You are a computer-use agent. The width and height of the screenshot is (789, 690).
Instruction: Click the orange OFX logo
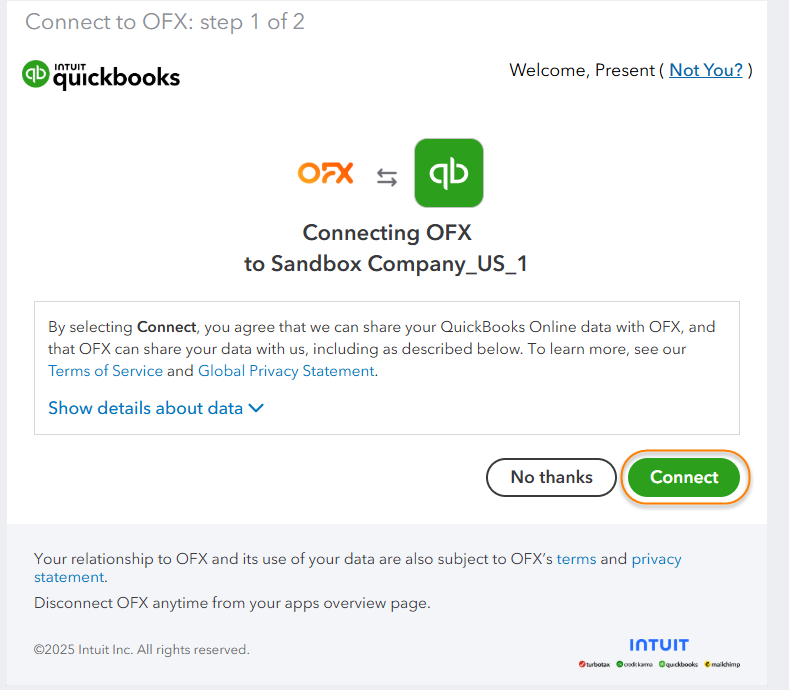[x=326, y=173]
